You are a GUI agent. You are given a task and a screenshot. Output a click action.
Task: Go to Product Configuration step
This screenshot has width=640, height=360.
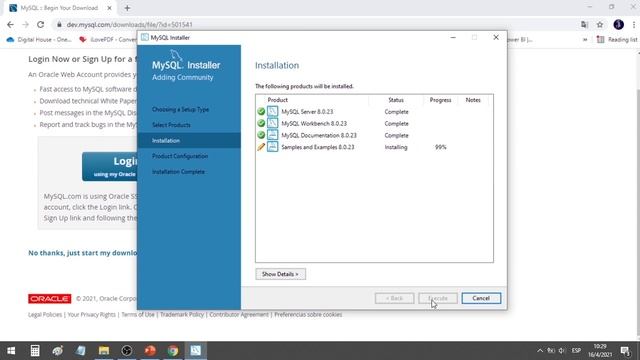(x=180, y=156)
